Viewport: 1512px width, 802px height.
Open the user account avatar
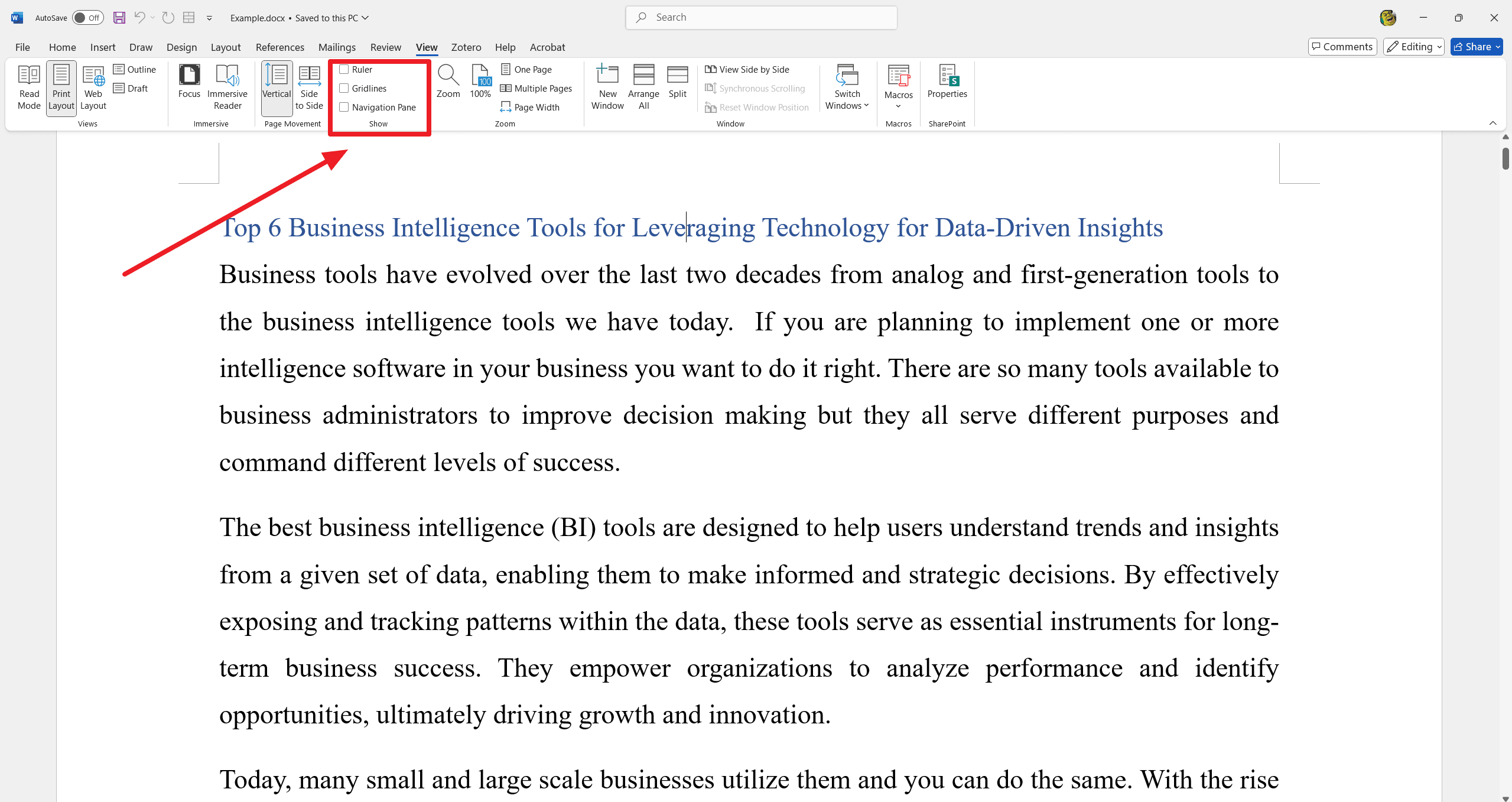click(x=1388, y=18)
